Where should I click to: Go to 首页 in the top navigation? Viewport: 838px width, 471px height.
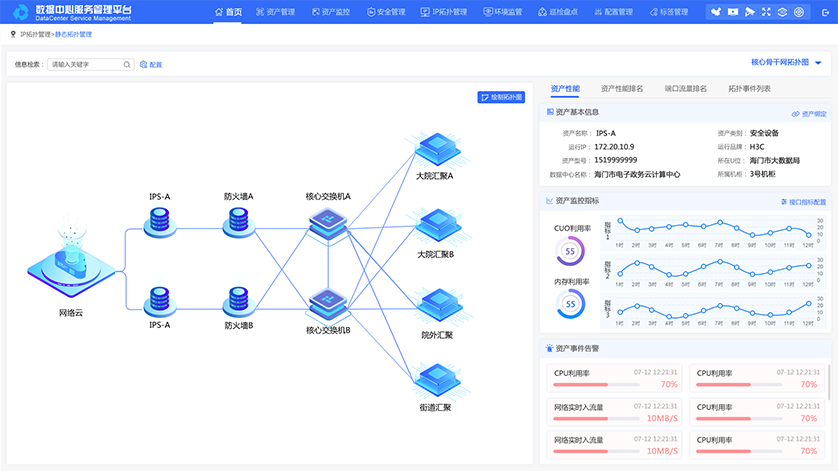[228, 12]
